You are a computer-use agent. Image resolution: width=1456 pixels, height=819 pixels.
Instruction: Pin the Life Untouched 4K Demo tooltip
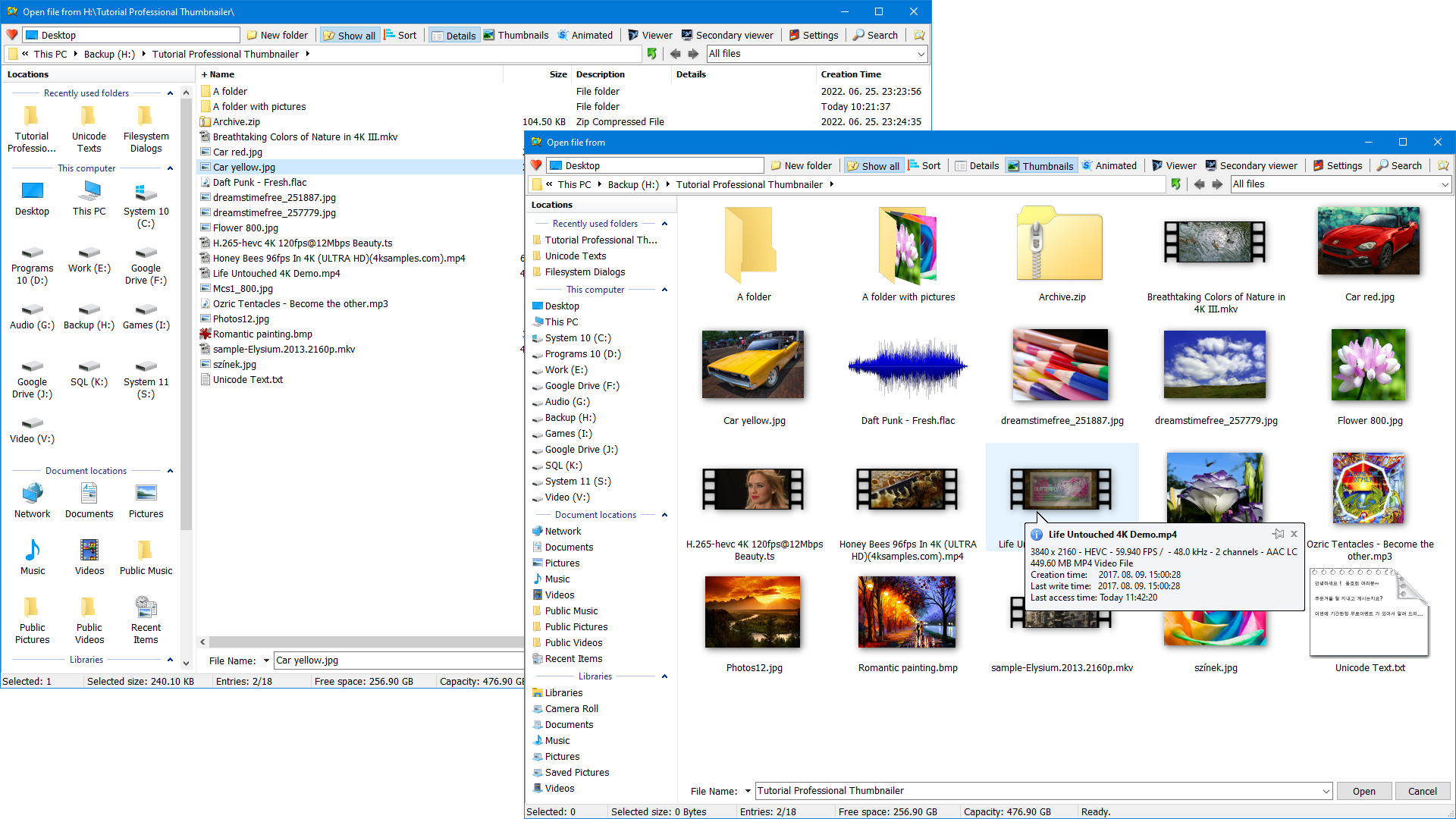click(1279, 534)
